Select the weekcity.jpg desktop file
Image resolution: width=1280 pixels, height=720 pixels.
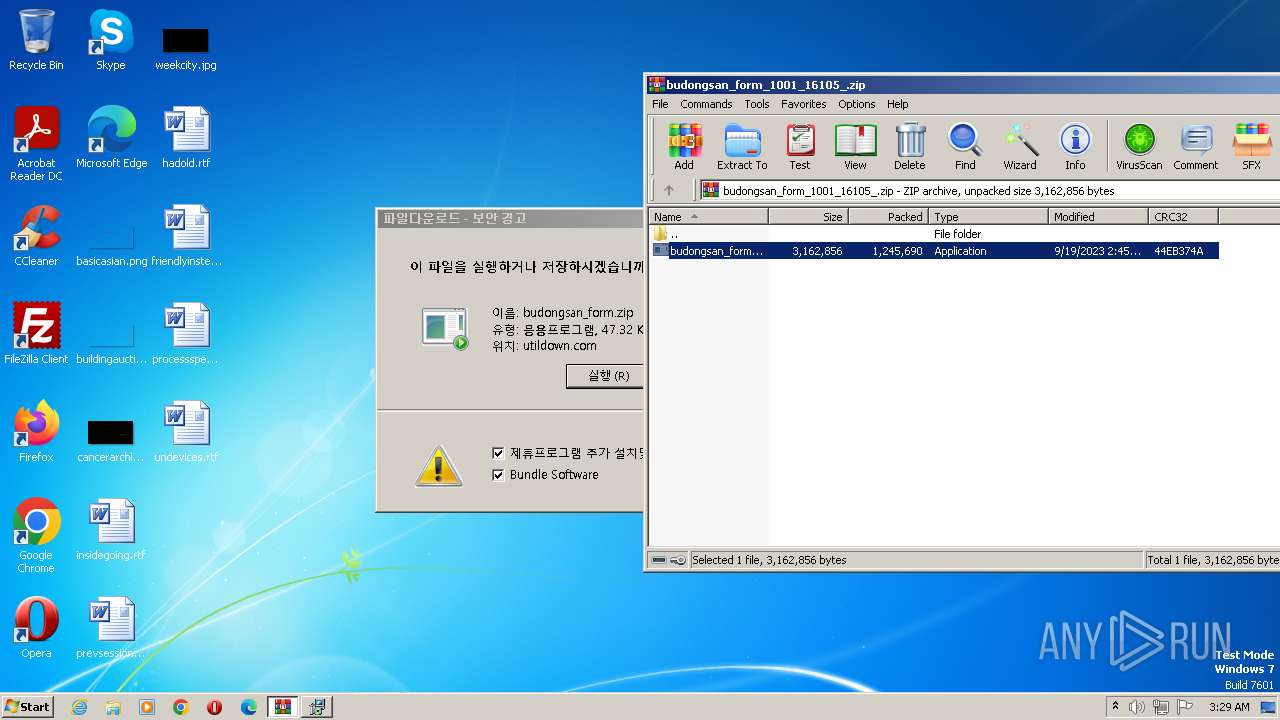[x=185, y=47]
